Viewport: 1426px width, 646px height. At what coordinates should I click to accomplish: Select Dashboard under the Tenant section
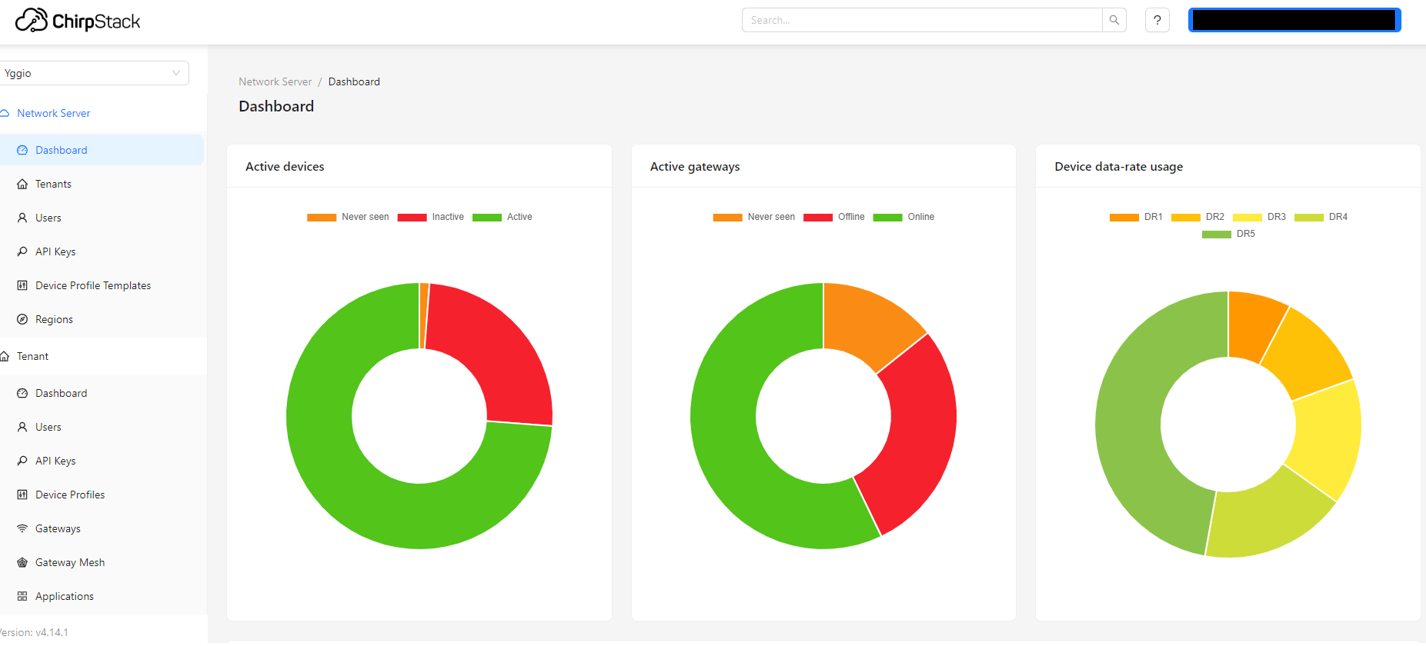pos(60,393)
